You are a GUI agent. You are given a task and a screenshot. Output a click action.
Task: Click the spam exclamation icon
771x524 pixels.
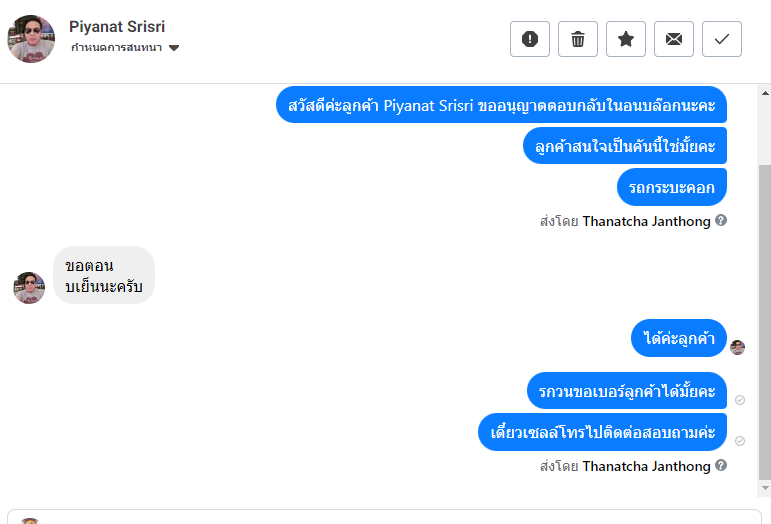point(530,39)
